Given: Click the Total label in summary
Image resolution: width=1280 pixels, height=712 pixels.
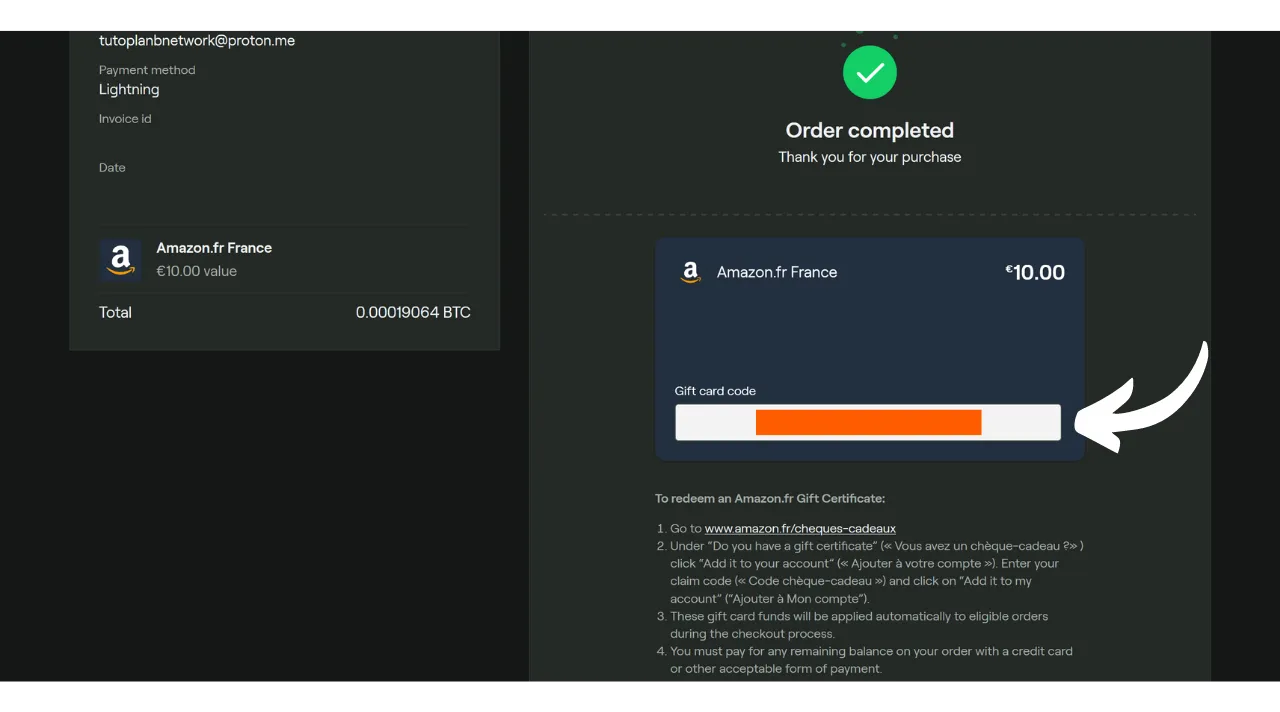Looking at the screenshot, I should pyautogui.click(x=115, y=313).
